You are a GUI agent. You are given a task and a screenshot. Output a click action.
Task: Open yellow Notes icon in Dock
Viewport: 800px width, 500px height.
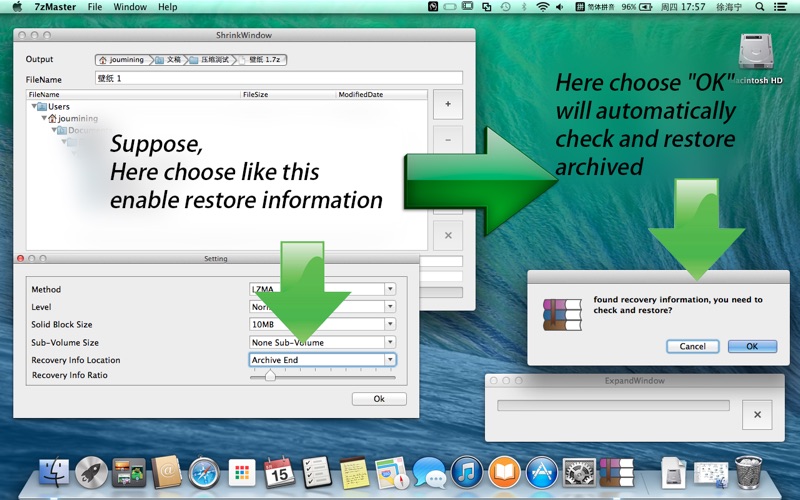tap(354, 473)
